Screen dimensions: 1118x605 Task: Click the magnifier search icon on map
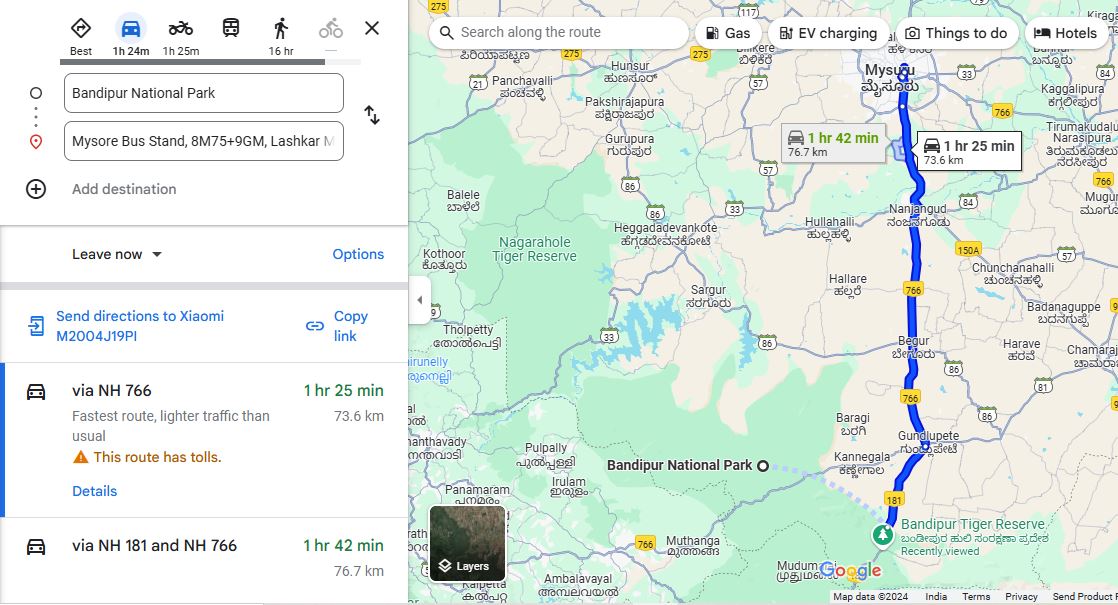pyautogui.click(x=446, y=33)
